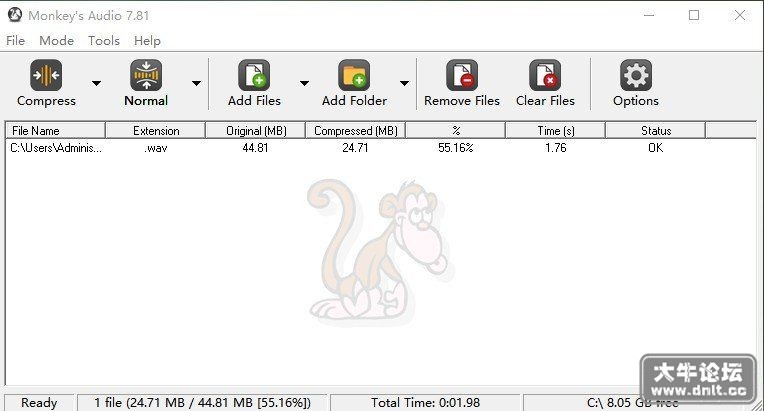Expand the Normal level dropdown arrow
764x411 pixels.
(196, 83)
